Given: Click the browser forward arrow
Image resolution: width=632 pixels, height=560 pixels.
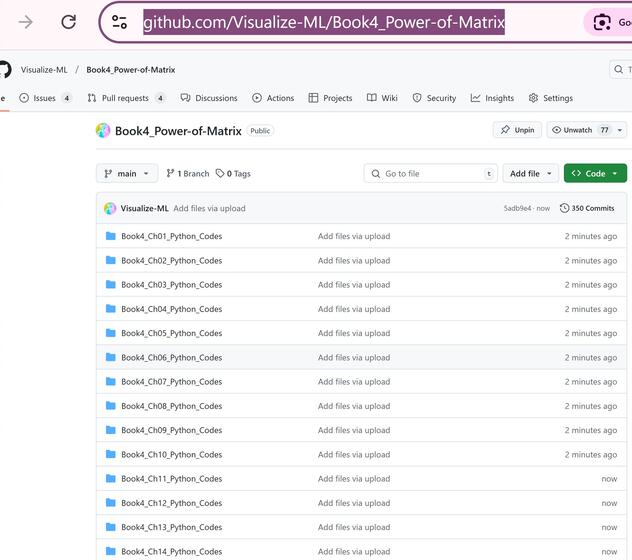Looking at the screenshot, I should click(x=26, y=22).
